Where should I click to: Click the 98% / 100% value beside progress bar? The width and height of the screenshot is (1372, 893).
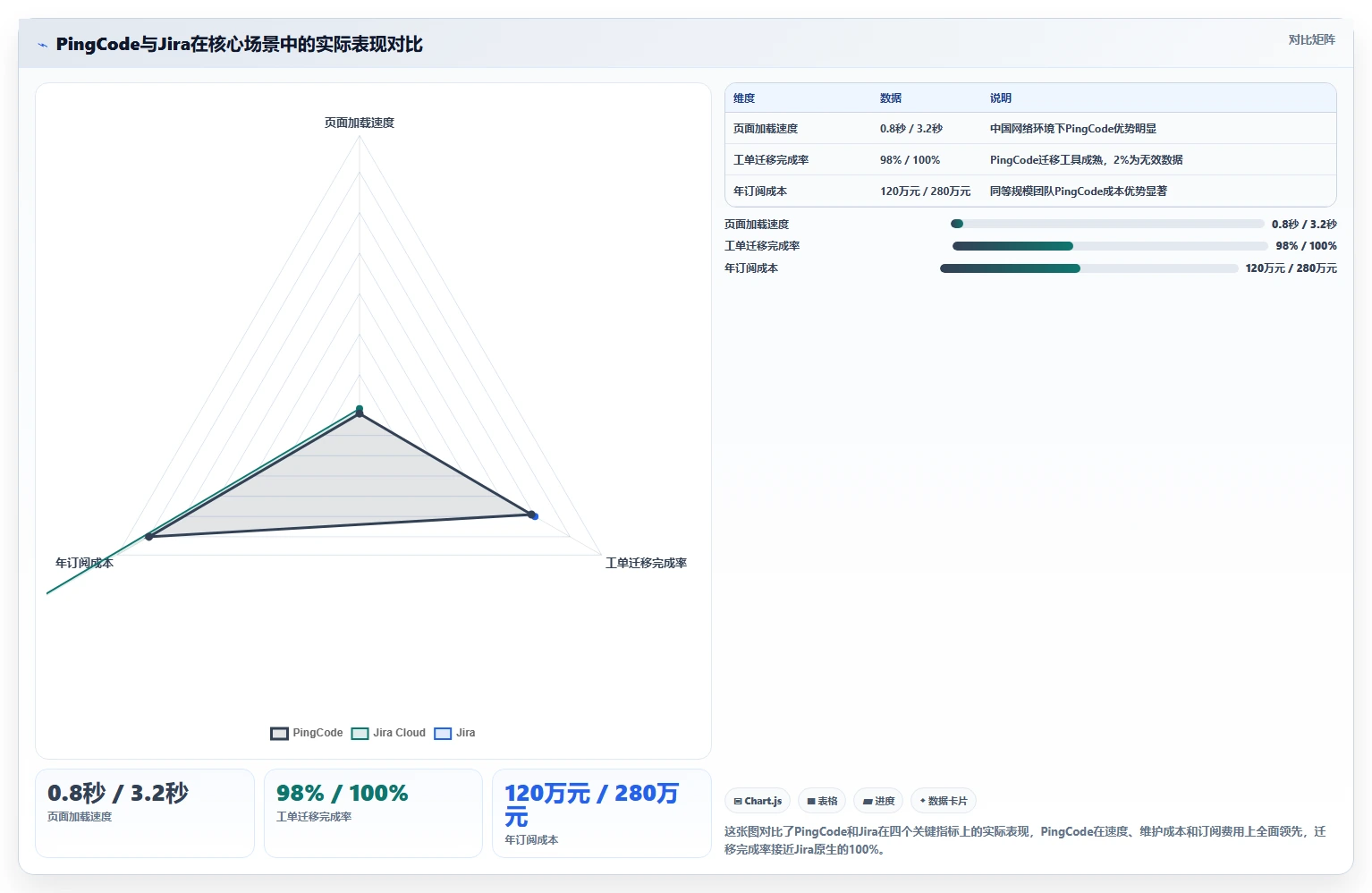tap(1306, 246)
